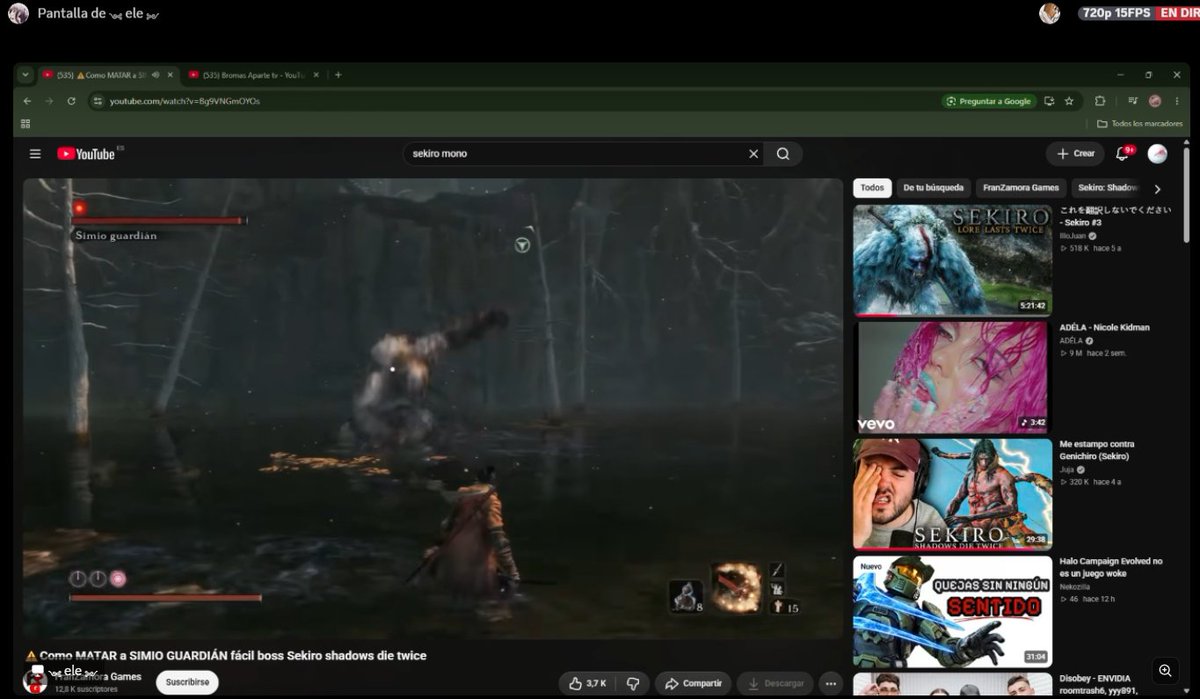
Task: Open Me estampo contra Genichiro video thumbnail
Action: 952,494
